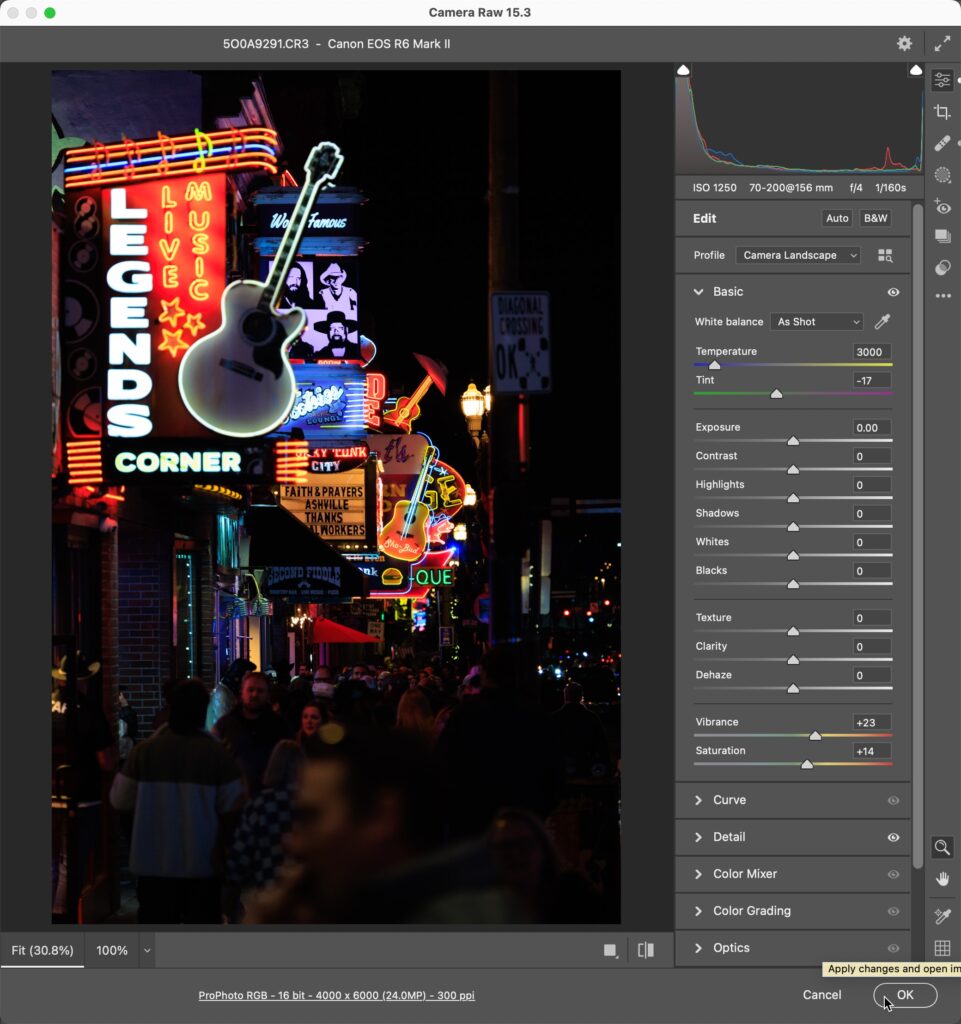Viewport: 961px width, 1024px height.
Task: Click the Cancel button
Action: (x=822, y=995)
